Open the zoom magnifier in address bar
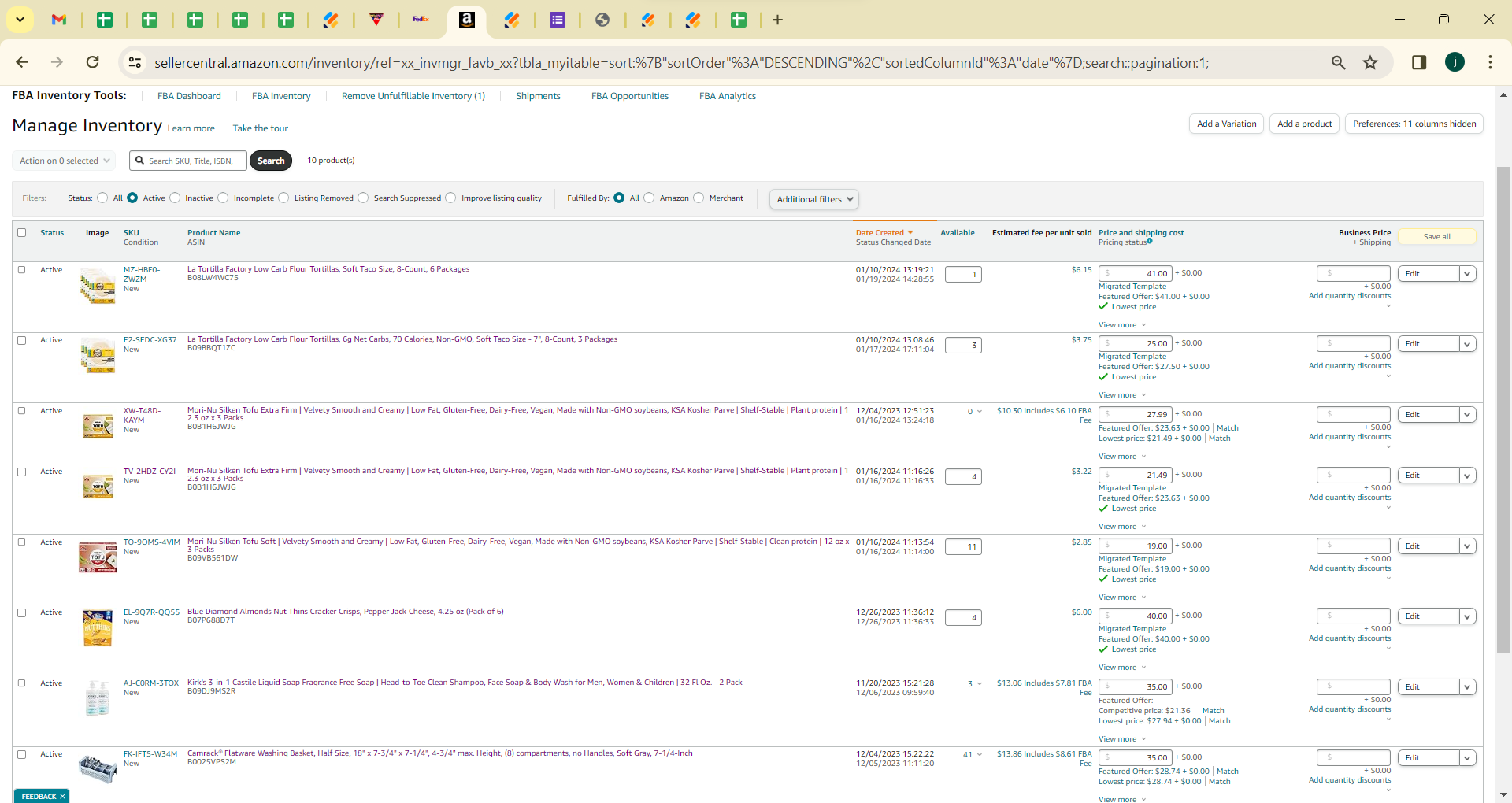 coord(1338,62)
